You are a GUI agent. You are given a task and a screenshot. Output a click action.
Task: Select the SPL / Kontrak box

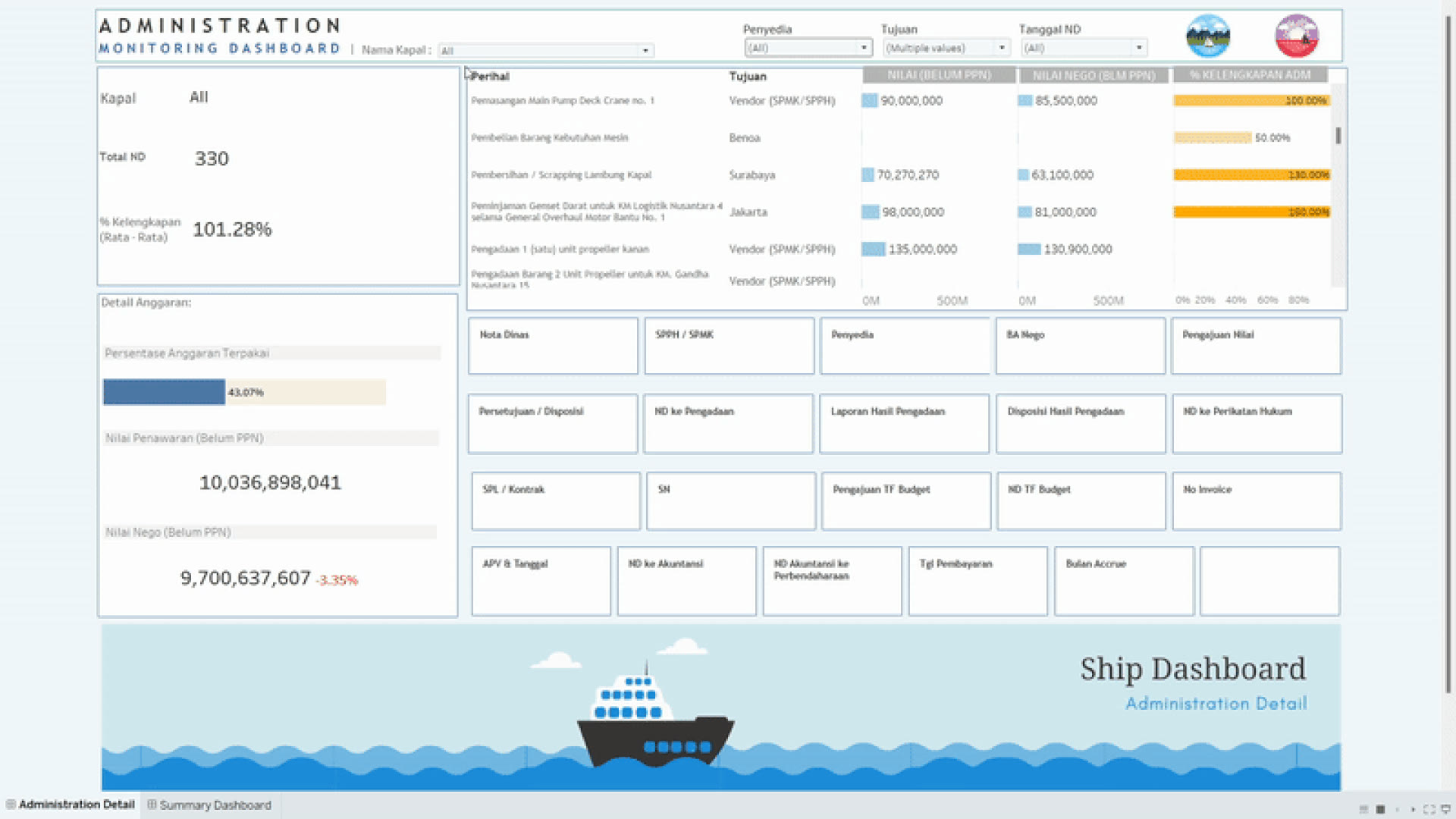pos(556,500)
